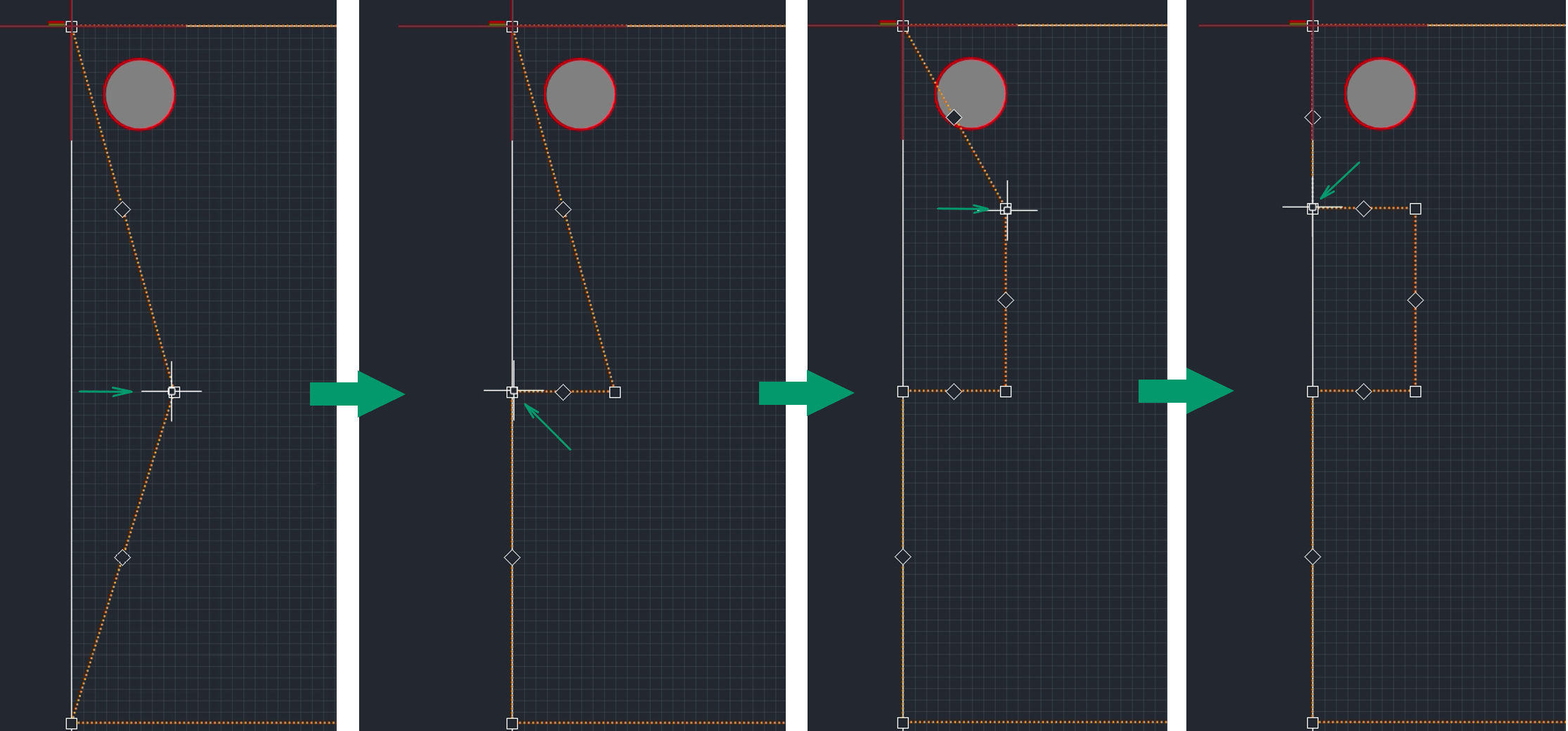Select the gray circle in the first panel
This screenshot has height=731, width=1568.
click(x=139, y=94)
